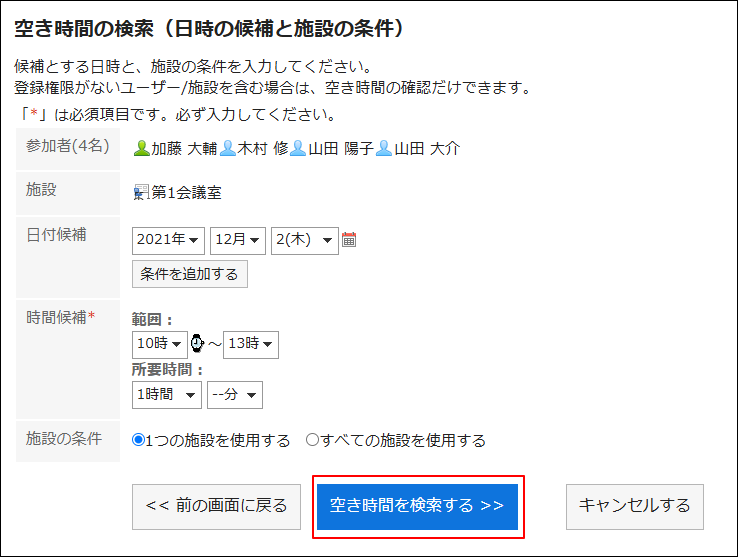Viewport: 738px width, 557px height.
Task: Click the user icon beside 山田 大介
Action: 384,148
